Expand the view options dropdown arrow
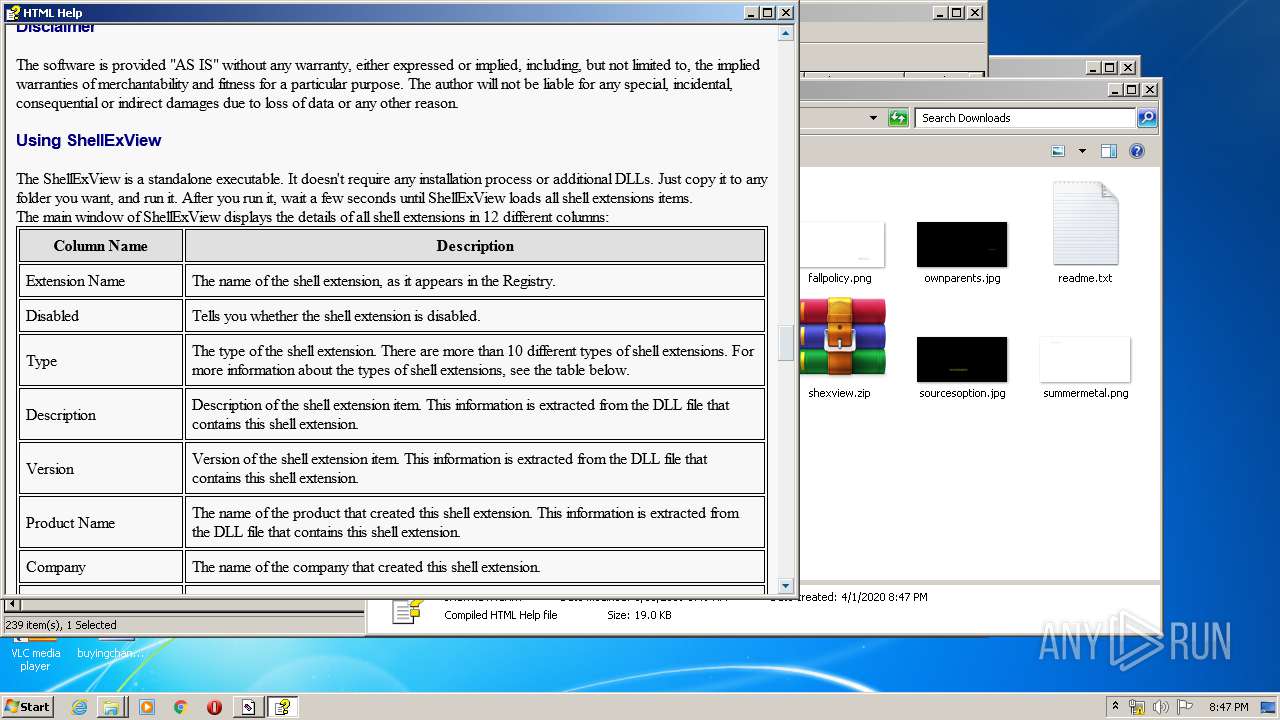The width and height of the screenshot is (1280, 720). click(1082, 151)
